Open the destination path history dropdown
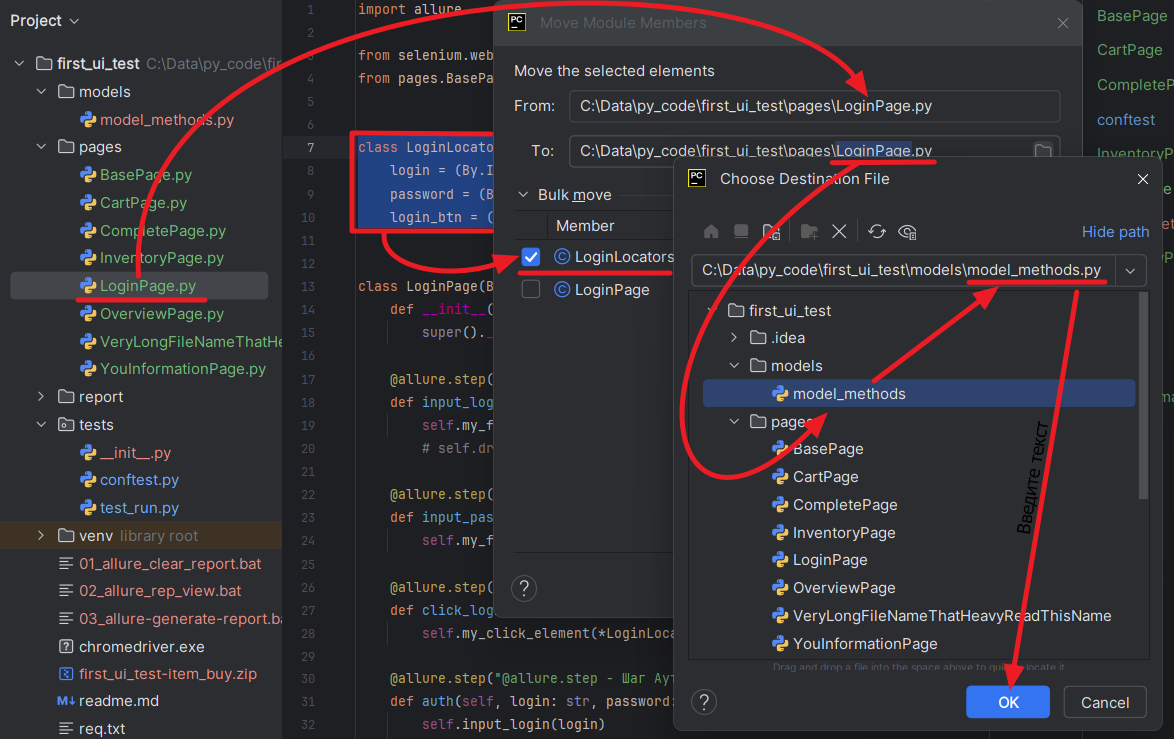The height and width of the screenshot is (739, 1174). (x=1131, y=270)
